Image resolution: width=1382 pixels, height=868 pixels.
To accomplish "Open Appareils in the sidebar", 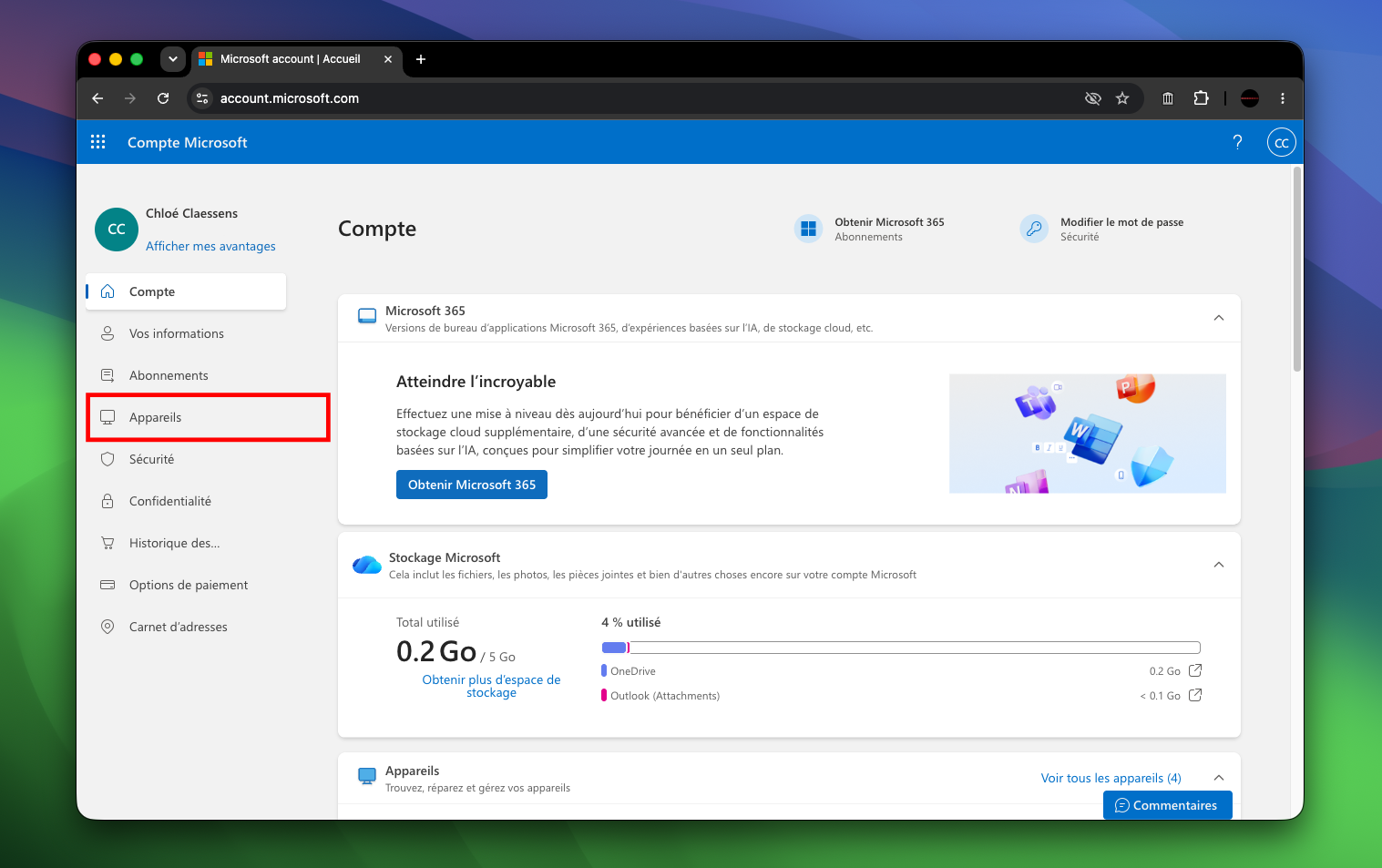I will coord(186,417).
